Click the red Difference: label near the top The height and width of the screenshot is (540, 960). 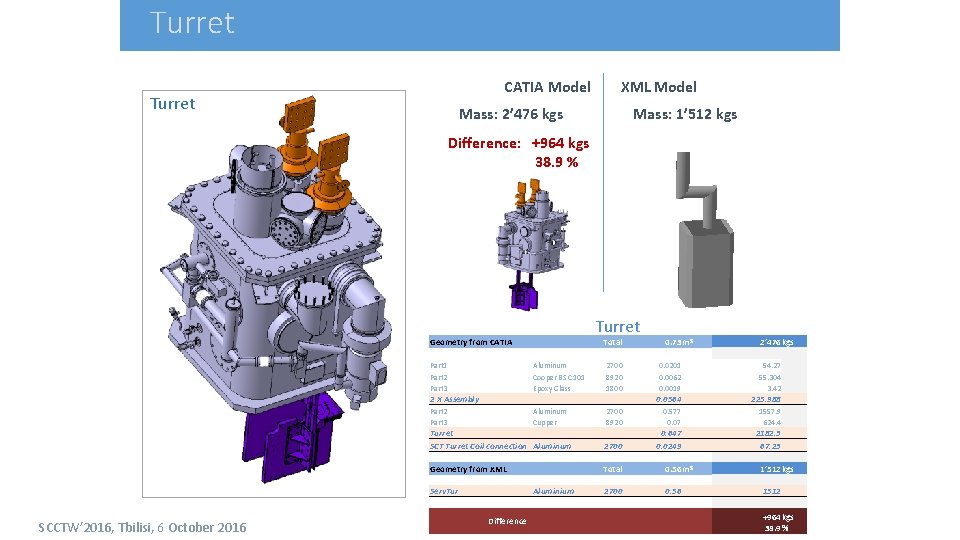[x=484, y=143]
